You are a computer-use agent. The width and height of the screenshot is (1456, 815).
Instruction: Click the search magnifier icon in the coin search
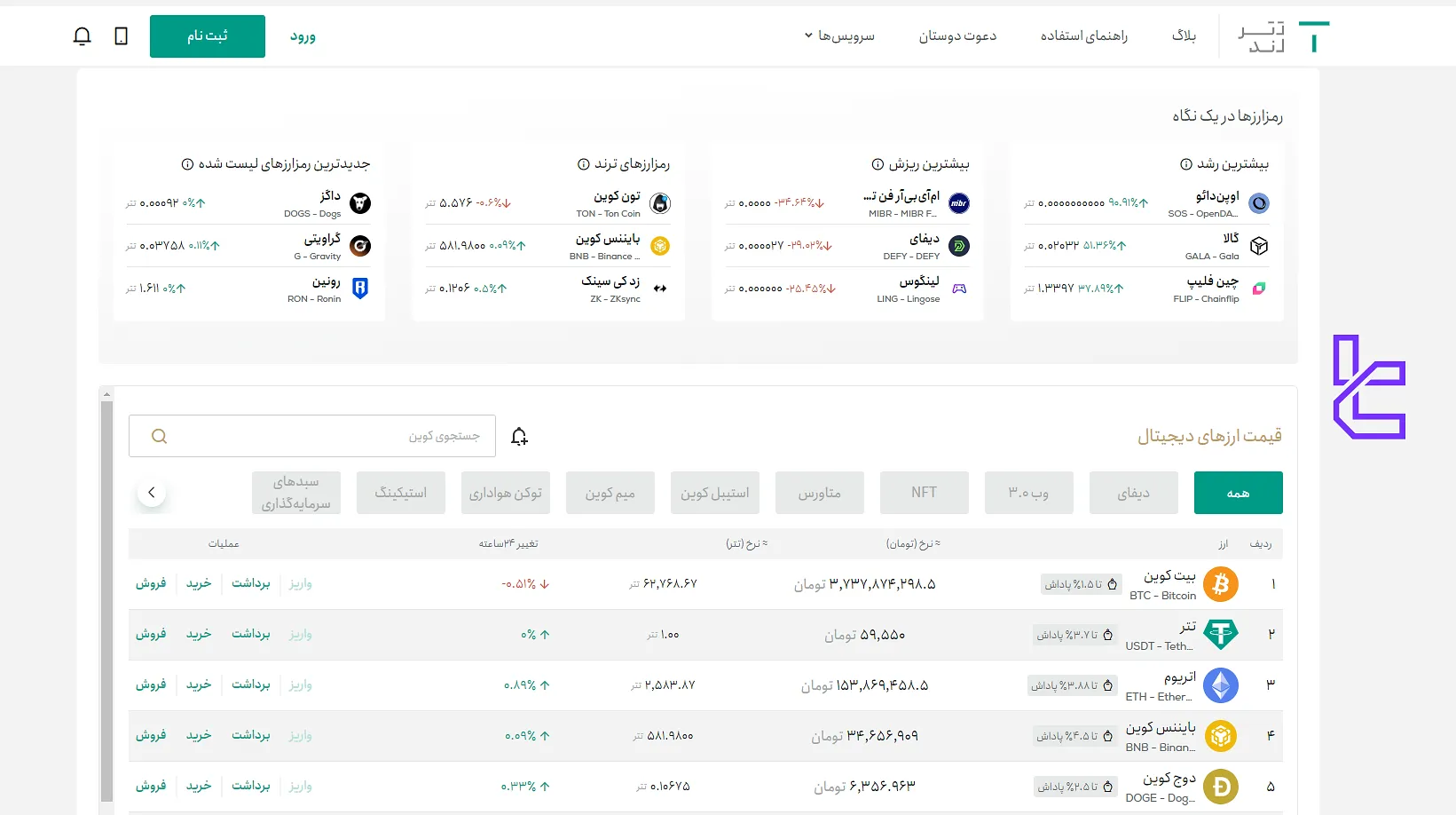click(159, 436)
